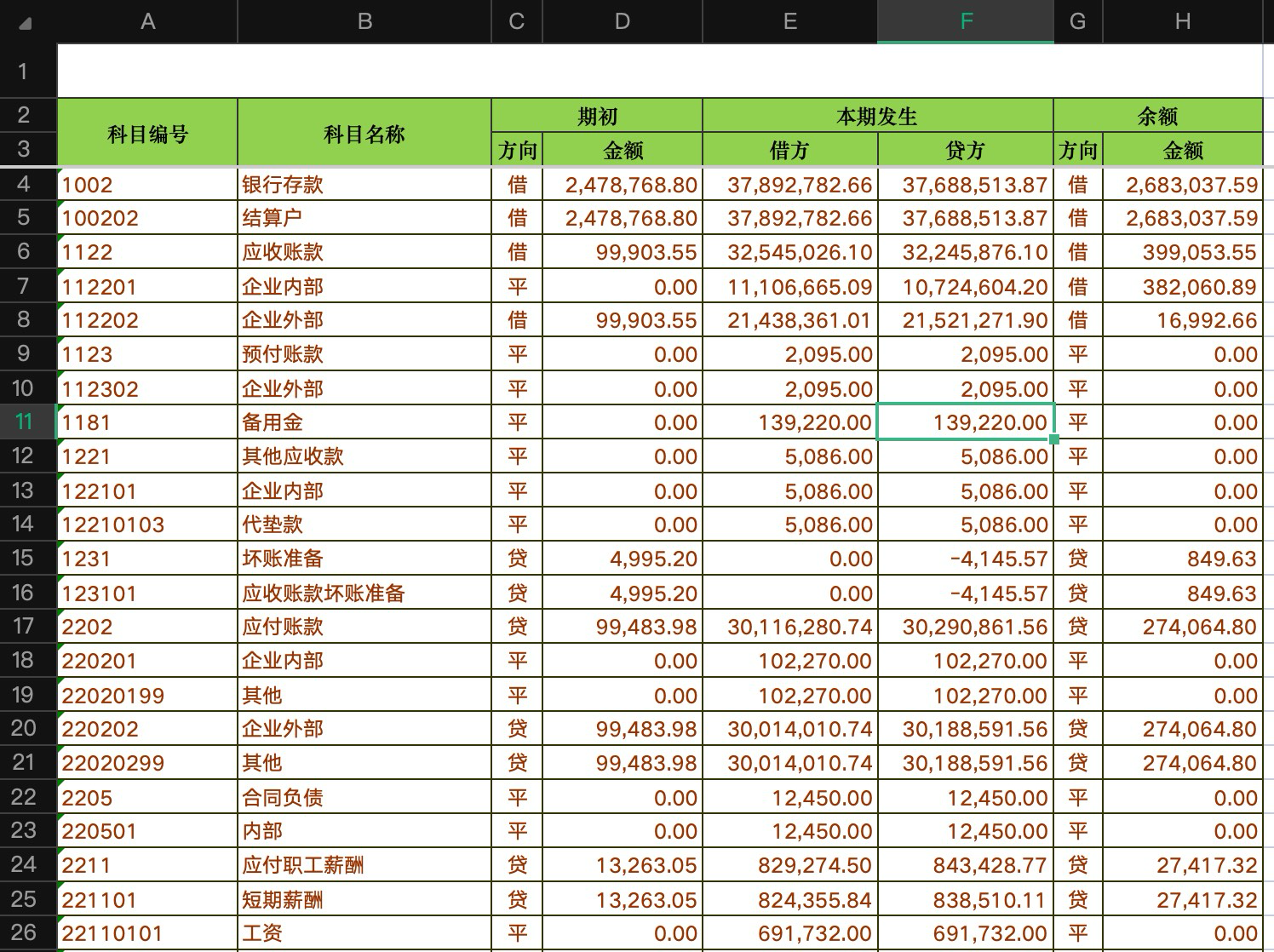The height and width of the screenshot is (952, 1274).
Task: Select cell with 399,053.55 balance
Action: (x=1183, y=252)
